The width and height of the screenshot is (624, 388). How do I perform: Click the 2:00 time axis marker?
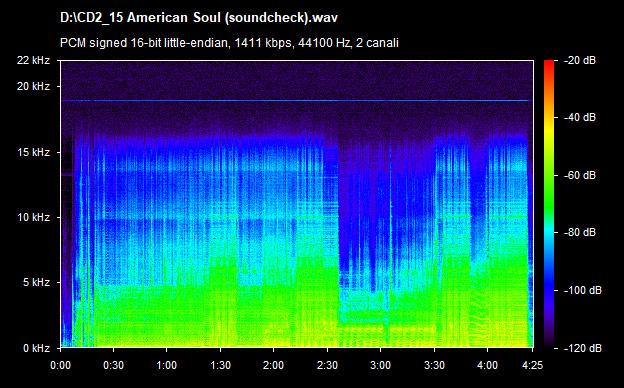pos(273,365)
